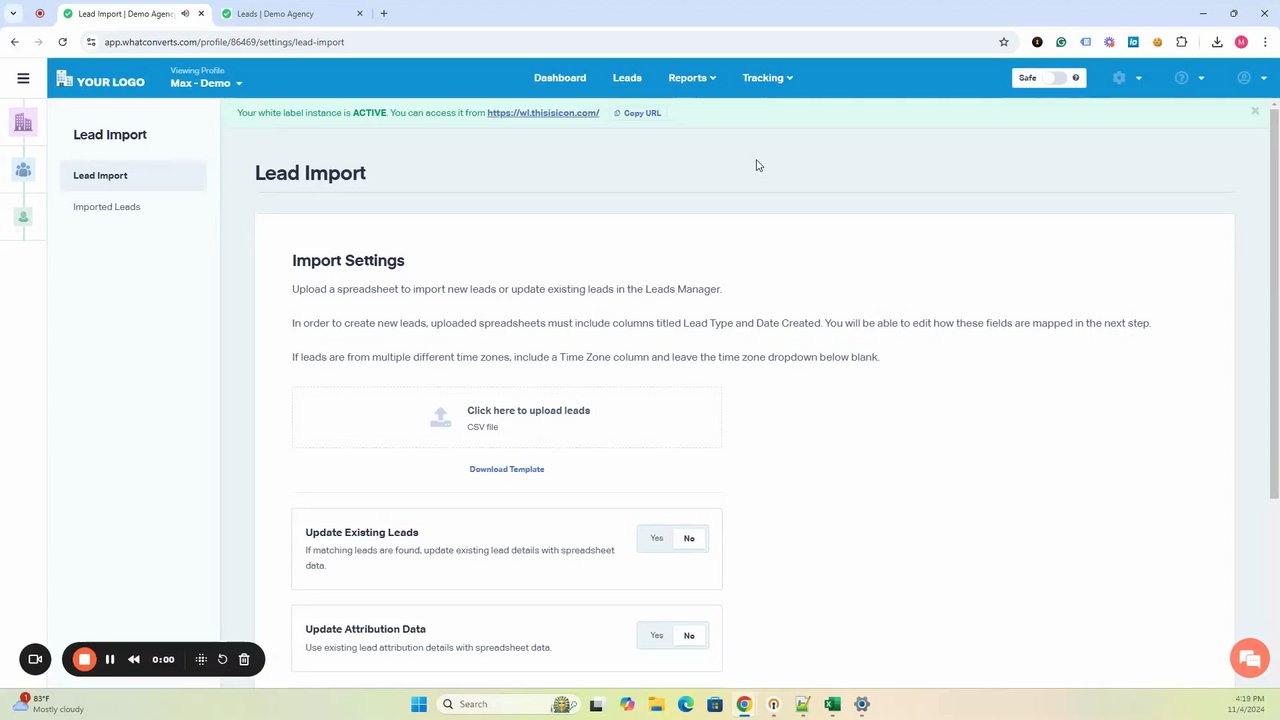The image size is (1280, 720).
Task: Bookmark the page with the star icon
Action: point(1004,42)
